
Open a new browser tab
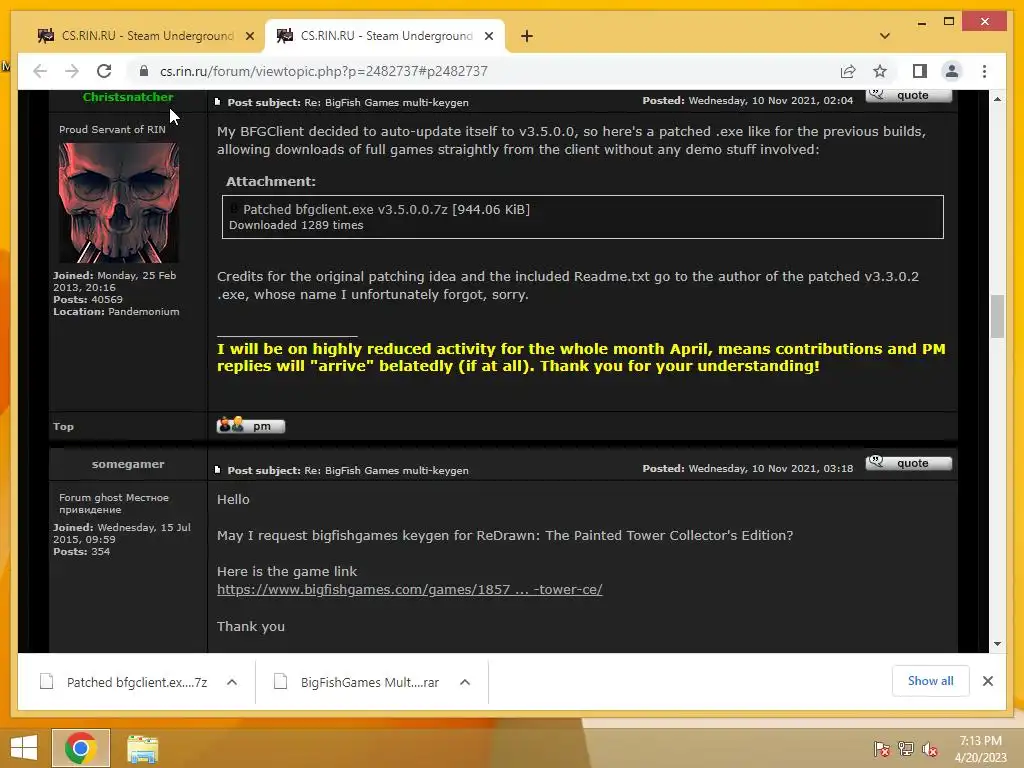pyautogui.click(x=527, y=36)
